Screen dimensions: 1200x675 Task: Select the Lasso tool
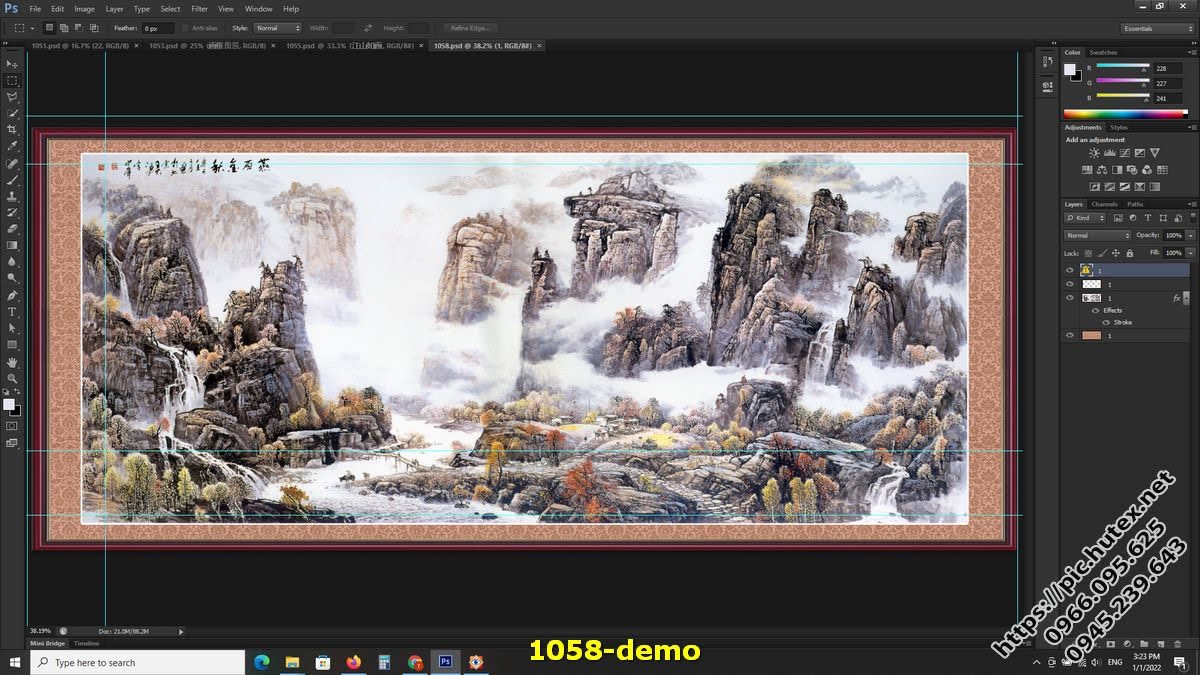click(12, 97)
